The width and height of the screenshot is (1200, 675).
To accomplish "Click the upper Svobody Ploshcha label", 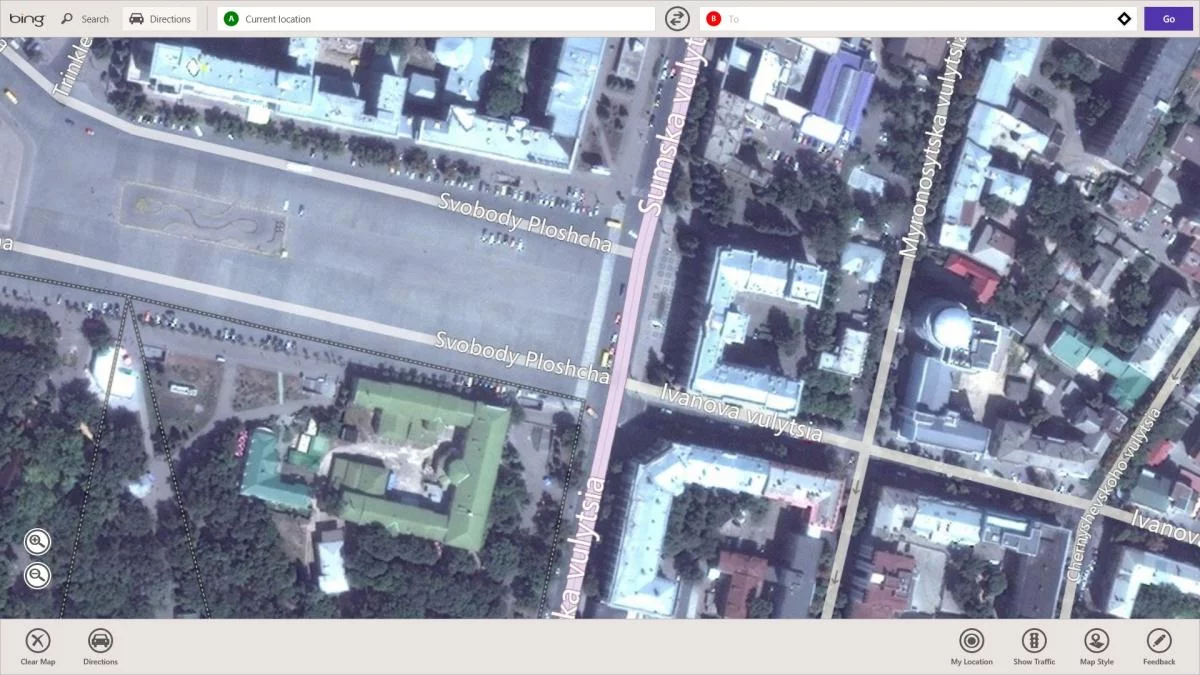I will point(524,225).
